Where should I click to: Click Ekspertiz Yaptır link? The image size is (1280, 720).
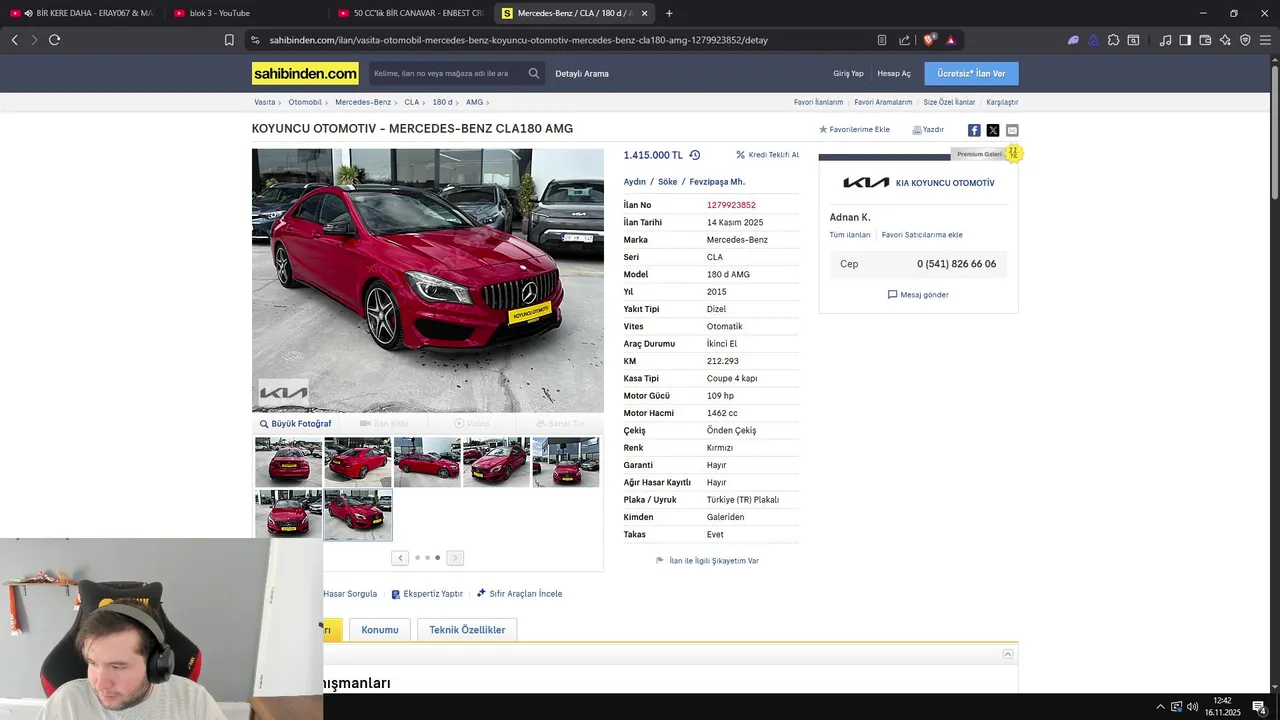click(x=427, y=594)
